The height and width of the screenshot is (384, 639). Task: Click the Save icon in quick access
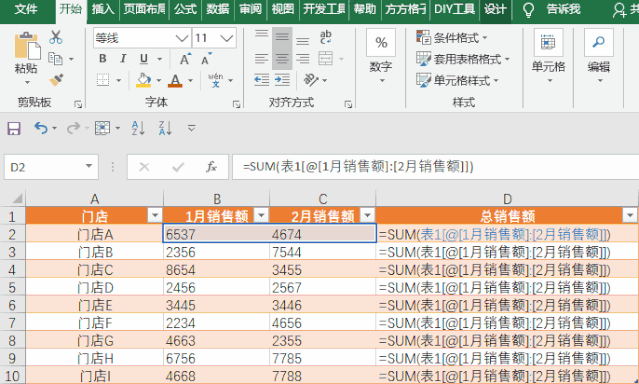click(x=14, y=128)
